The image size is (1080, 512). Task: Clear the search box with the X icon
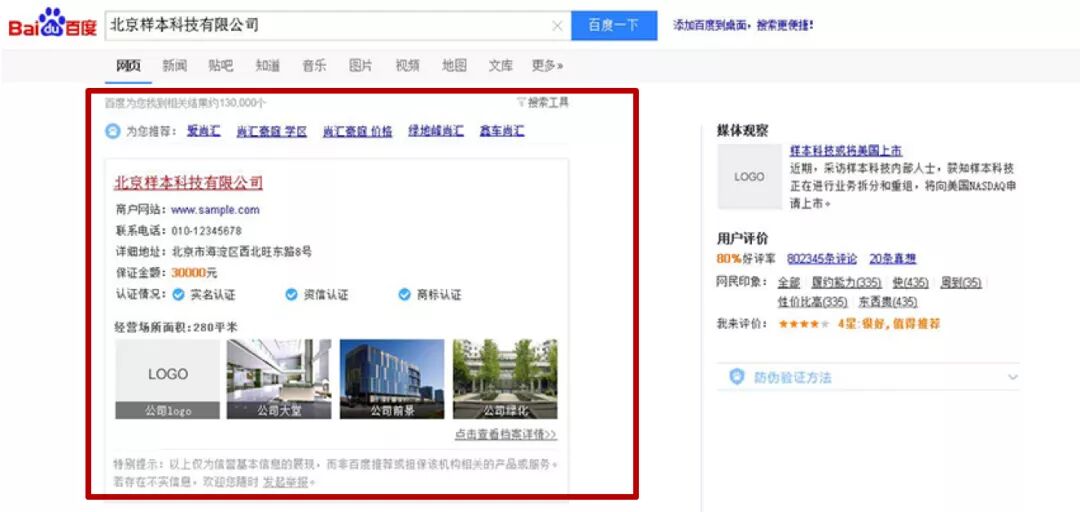pos(557,26)
